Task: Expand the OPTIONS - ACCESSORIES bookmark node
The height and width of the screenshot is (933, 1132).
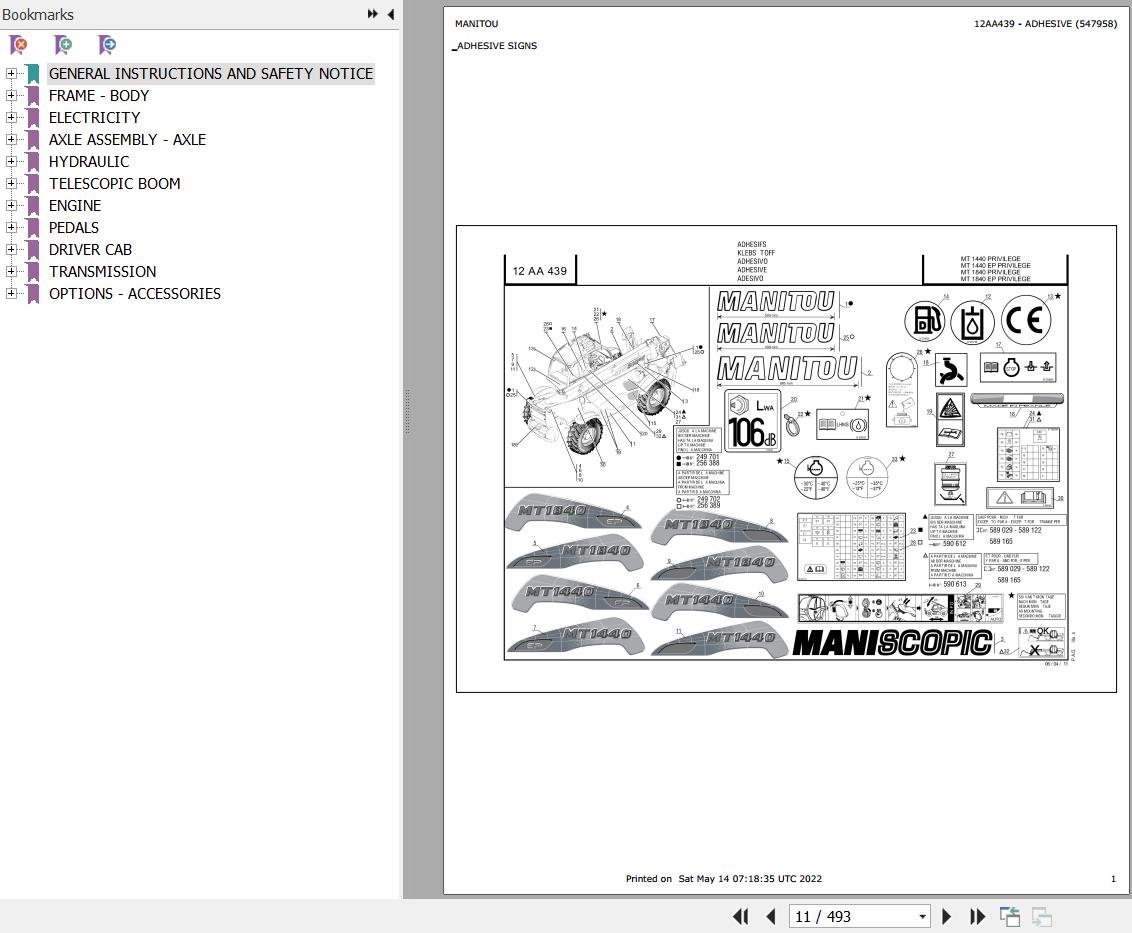Action: pos(11,294)
